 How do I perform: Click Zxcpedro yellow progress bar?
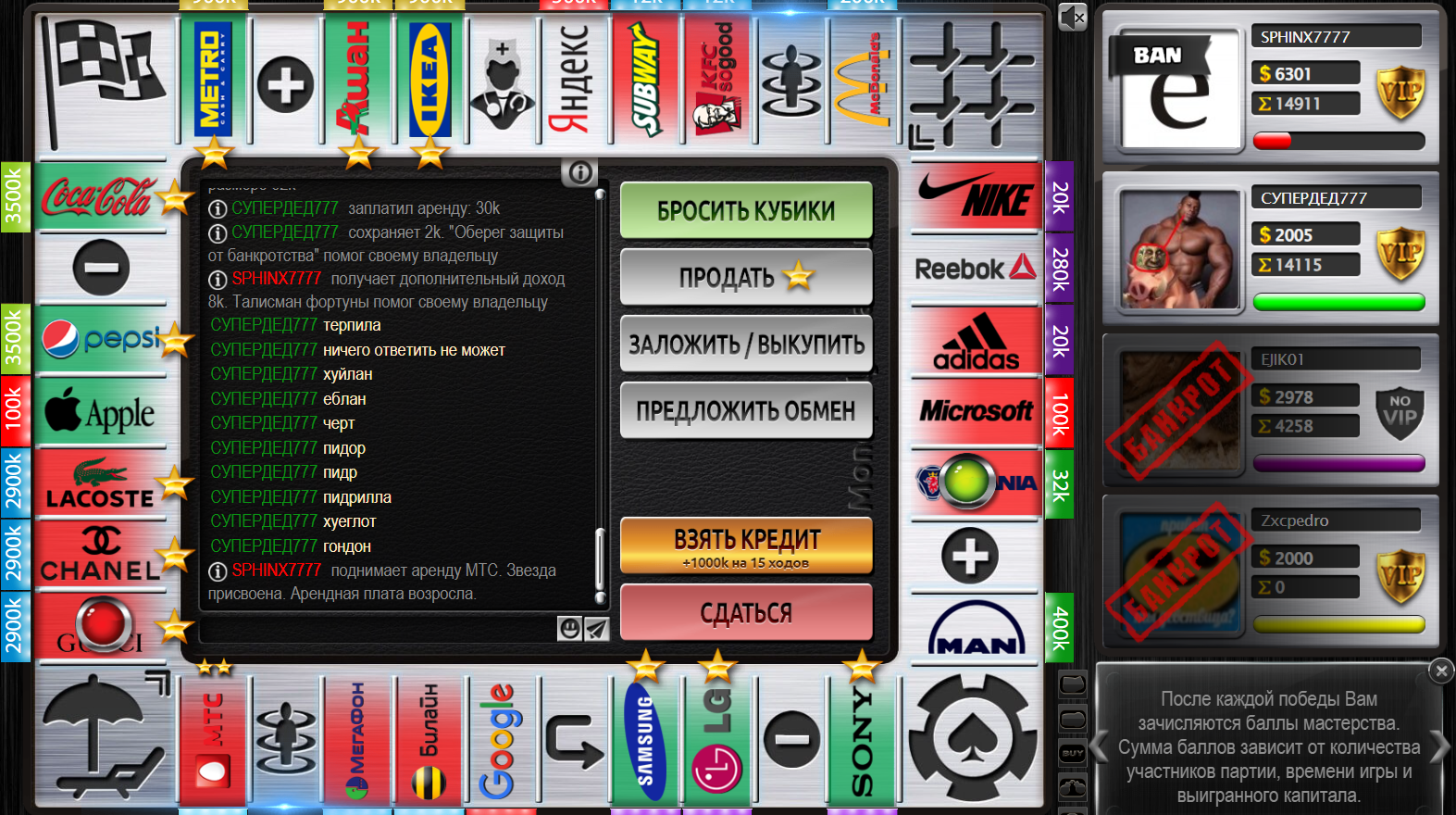[1338, 625]
